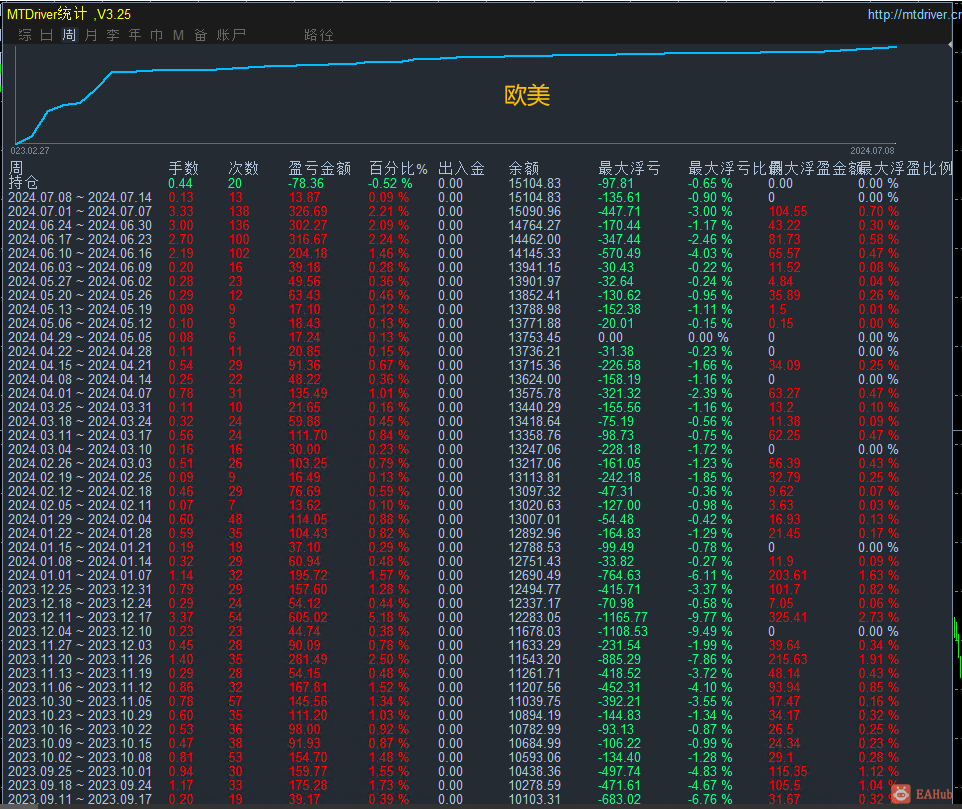Switch to the 年 yearly tab
Viewport: 962px width, 809px height.
(135, 35)
